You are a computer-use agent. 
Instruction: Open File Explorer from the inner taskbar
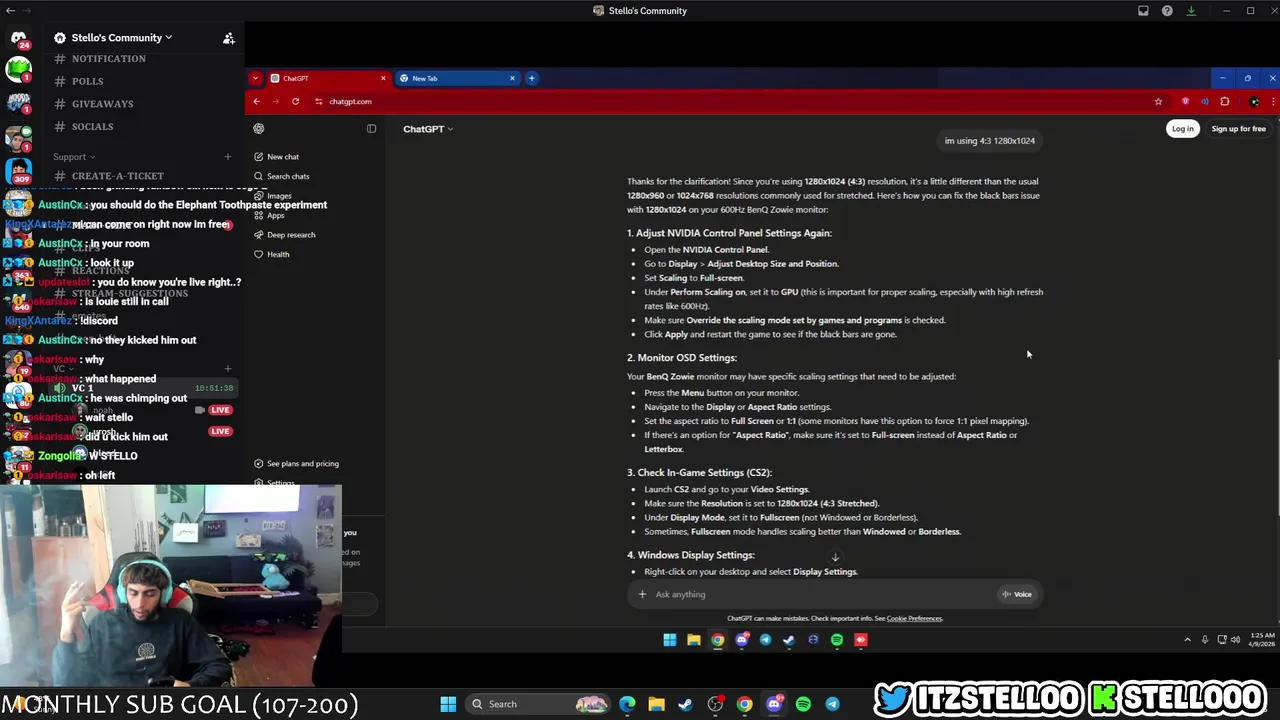pos(693,640)
